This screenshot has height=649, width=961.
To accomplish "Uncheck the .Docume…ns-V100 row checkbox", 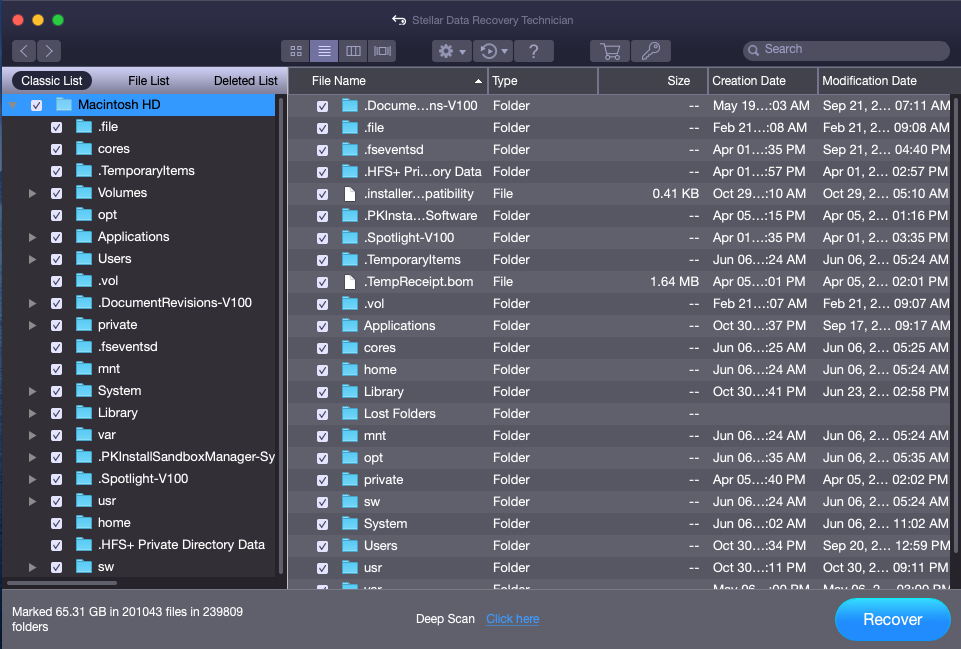I will pyautogui.click(x=322, y=106).
